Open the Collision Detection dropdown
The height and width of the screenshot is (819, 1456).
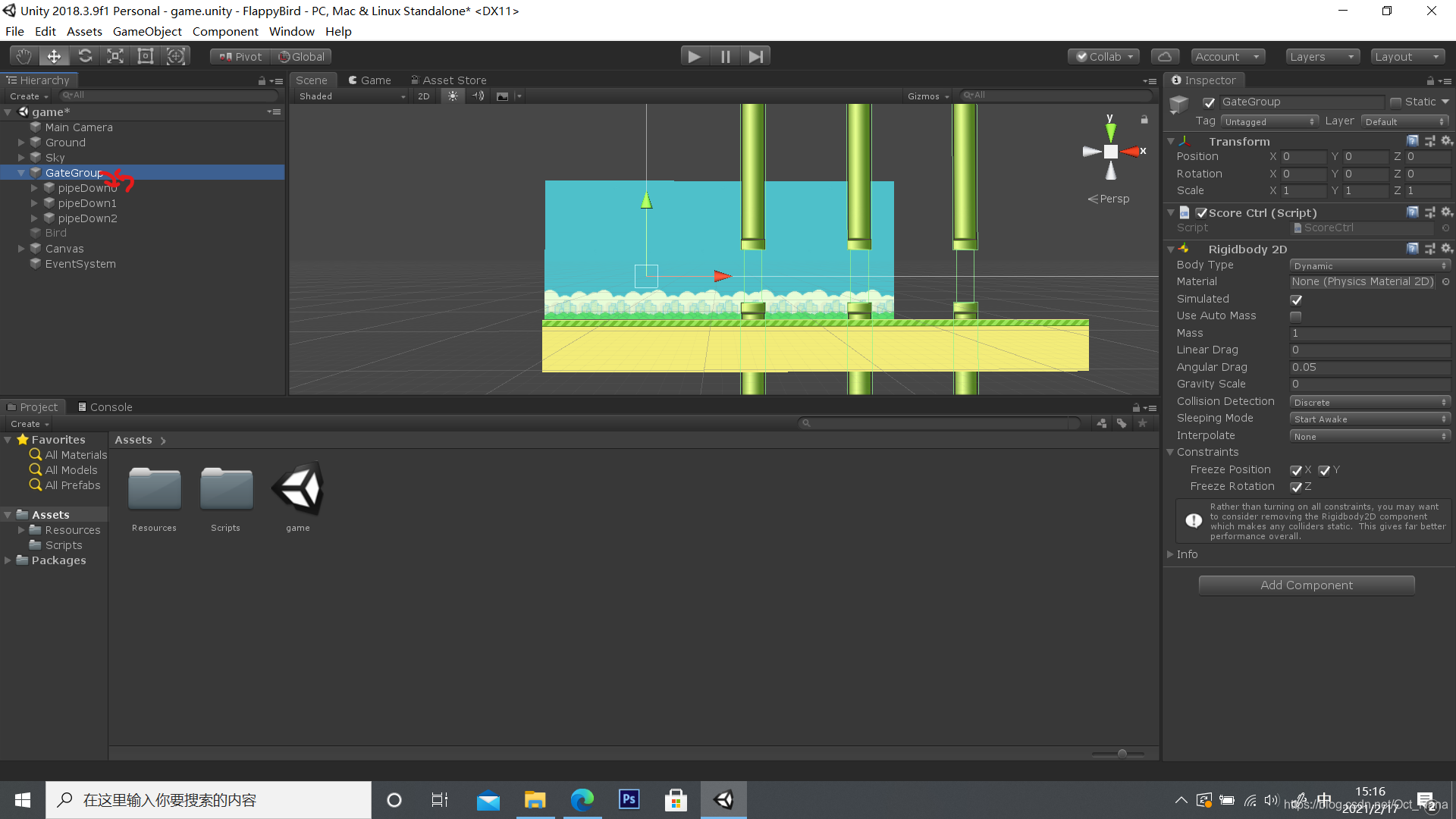[x=1370, y=402]
